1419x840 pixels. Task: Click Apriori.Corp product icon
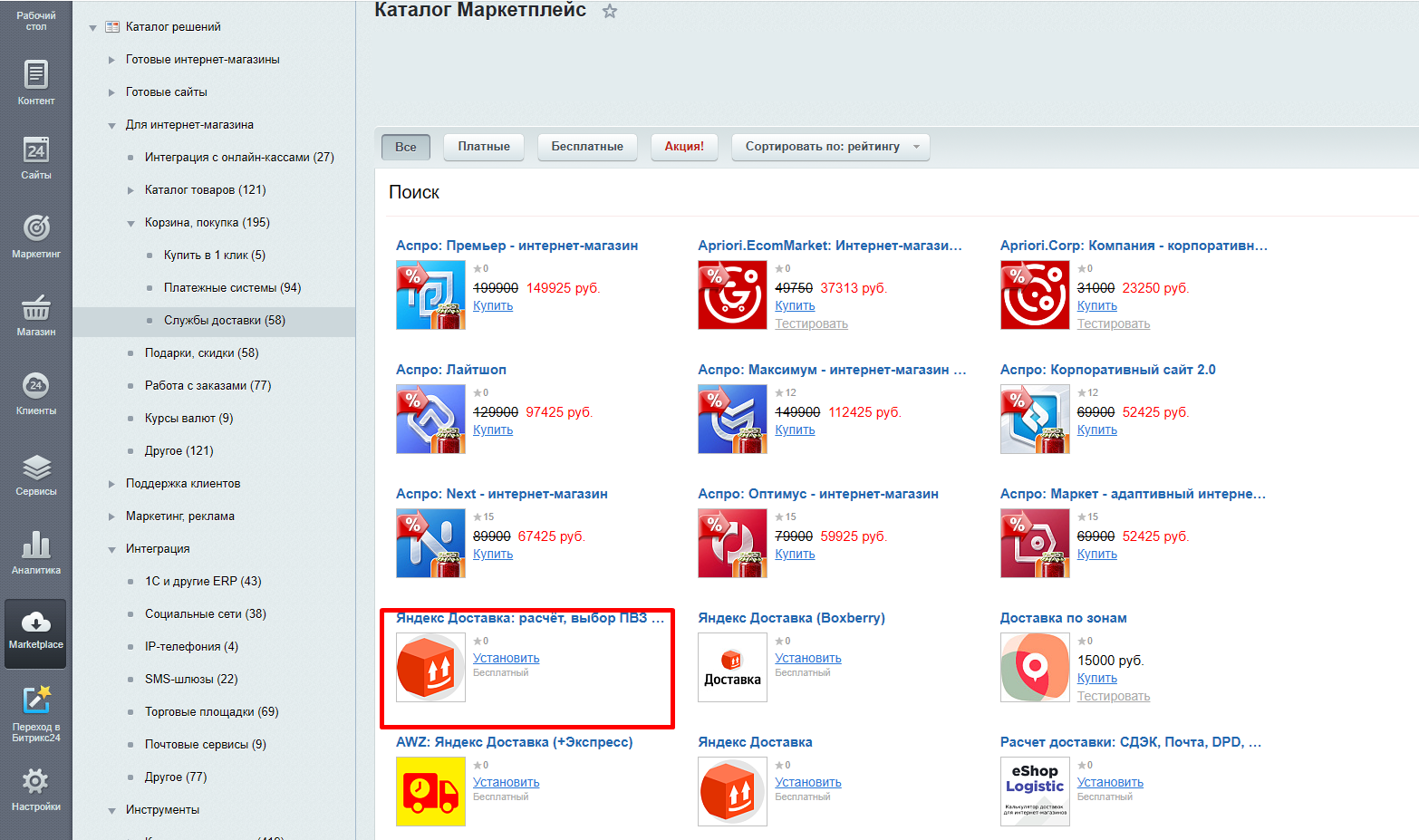tap(1035, 294)
